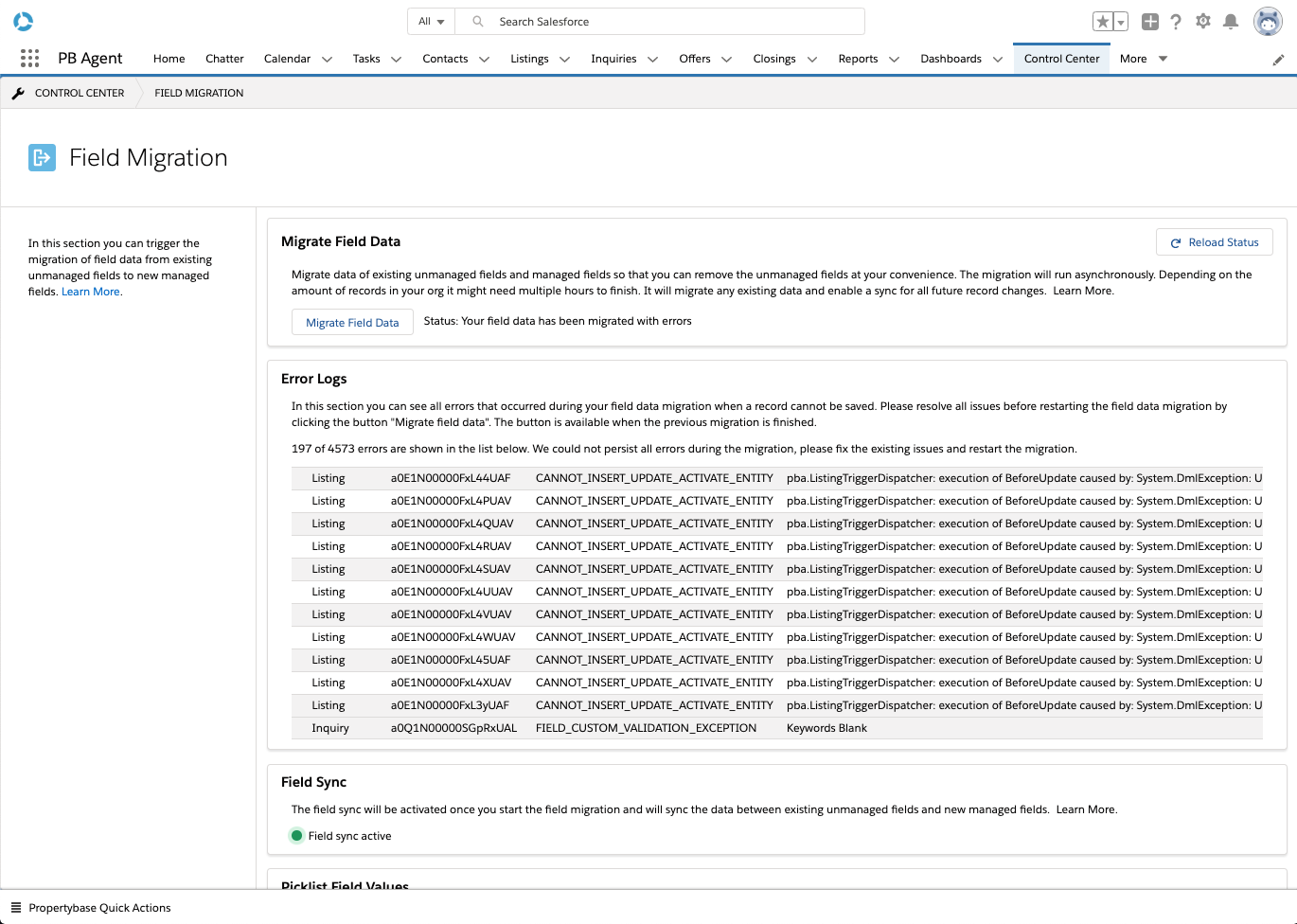The image size is (1297, 924).
Task: Expand the Contacts tab chevron
Action: (x=484, y=59)
